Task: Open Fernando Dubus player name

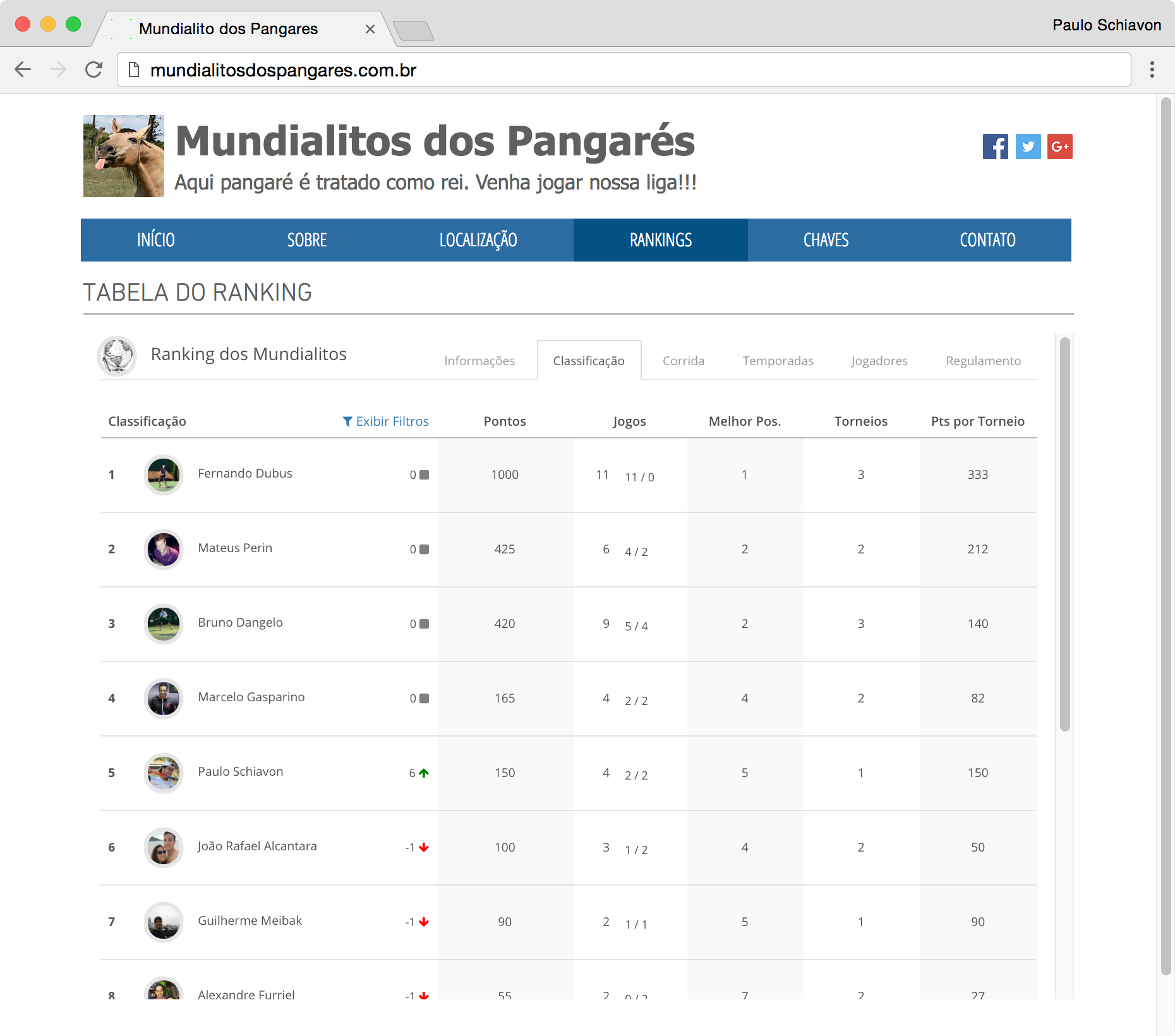Action: coord(245,473)
